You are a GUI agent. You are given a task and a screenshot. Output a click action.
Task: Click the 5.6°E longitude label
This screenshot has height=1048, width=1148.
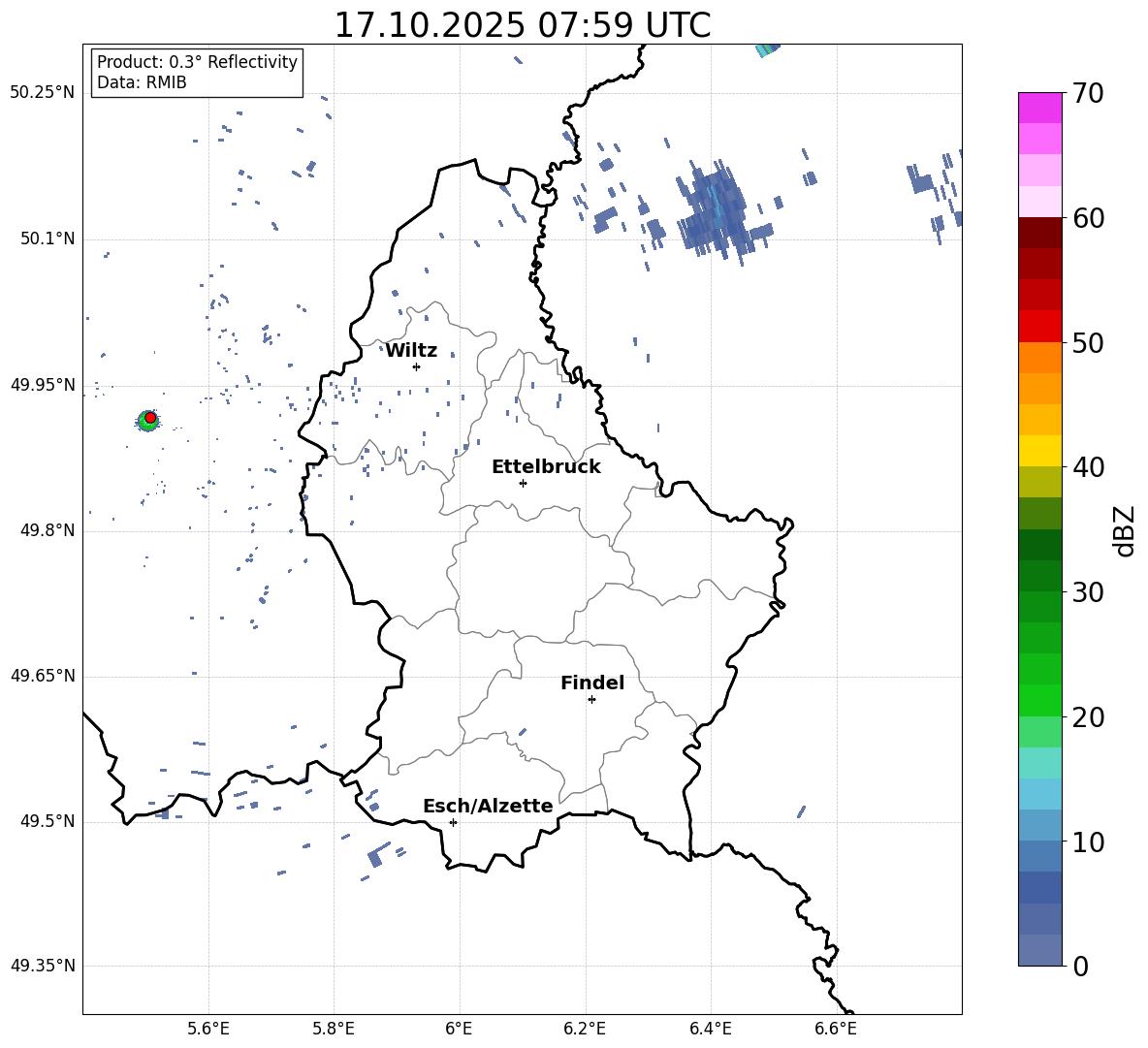(x=208, y=1029)
